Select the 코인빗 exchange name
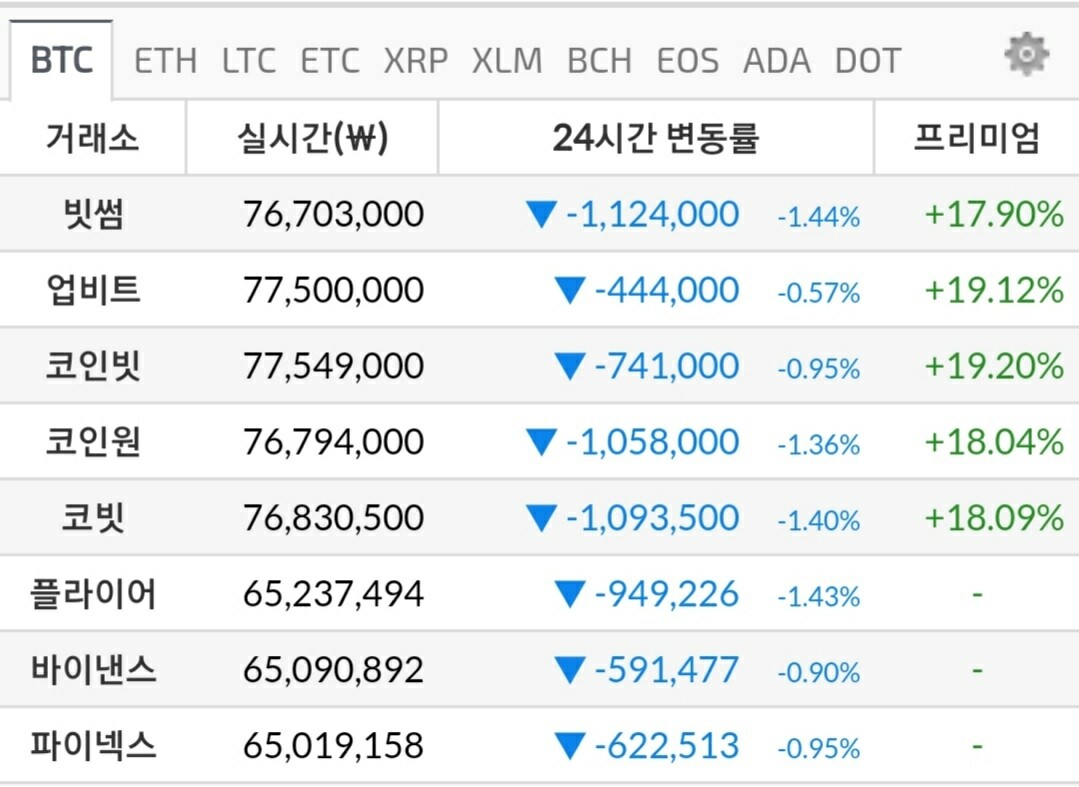This screenshot has width=1079, height=787. tap(92, 366)
